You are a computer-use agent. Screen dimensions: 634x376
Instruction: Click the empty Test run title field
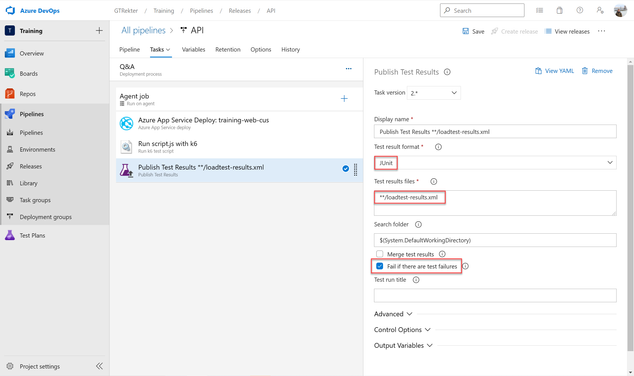coord(495,296)
